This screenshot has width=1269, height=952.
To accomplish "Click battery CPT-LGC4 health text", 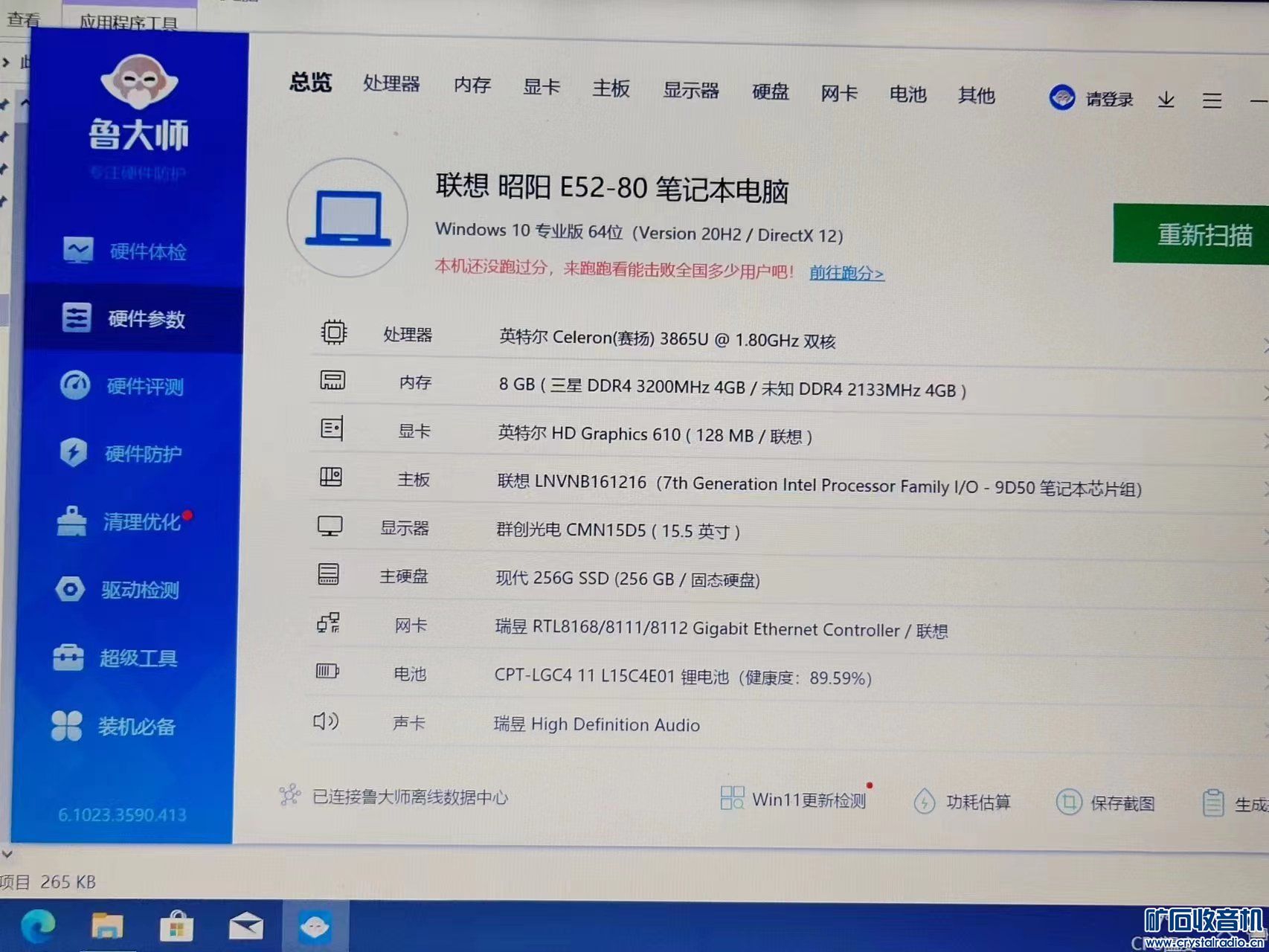I will click(683, 677).
